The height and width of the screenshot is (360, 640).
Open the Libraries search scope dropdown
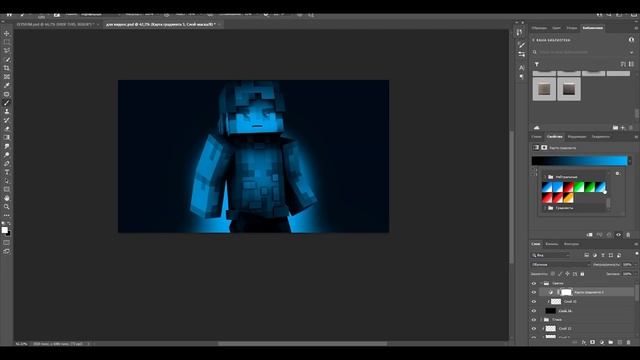[x=631, y=52]
